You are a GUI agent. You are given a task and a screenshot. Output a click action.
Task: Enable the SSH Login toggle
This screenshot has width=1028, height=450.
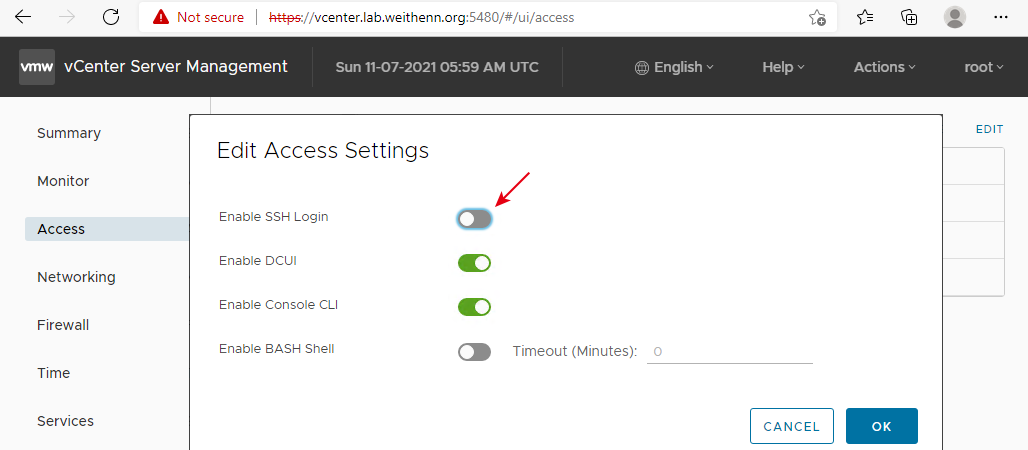(x=474, y=219)
